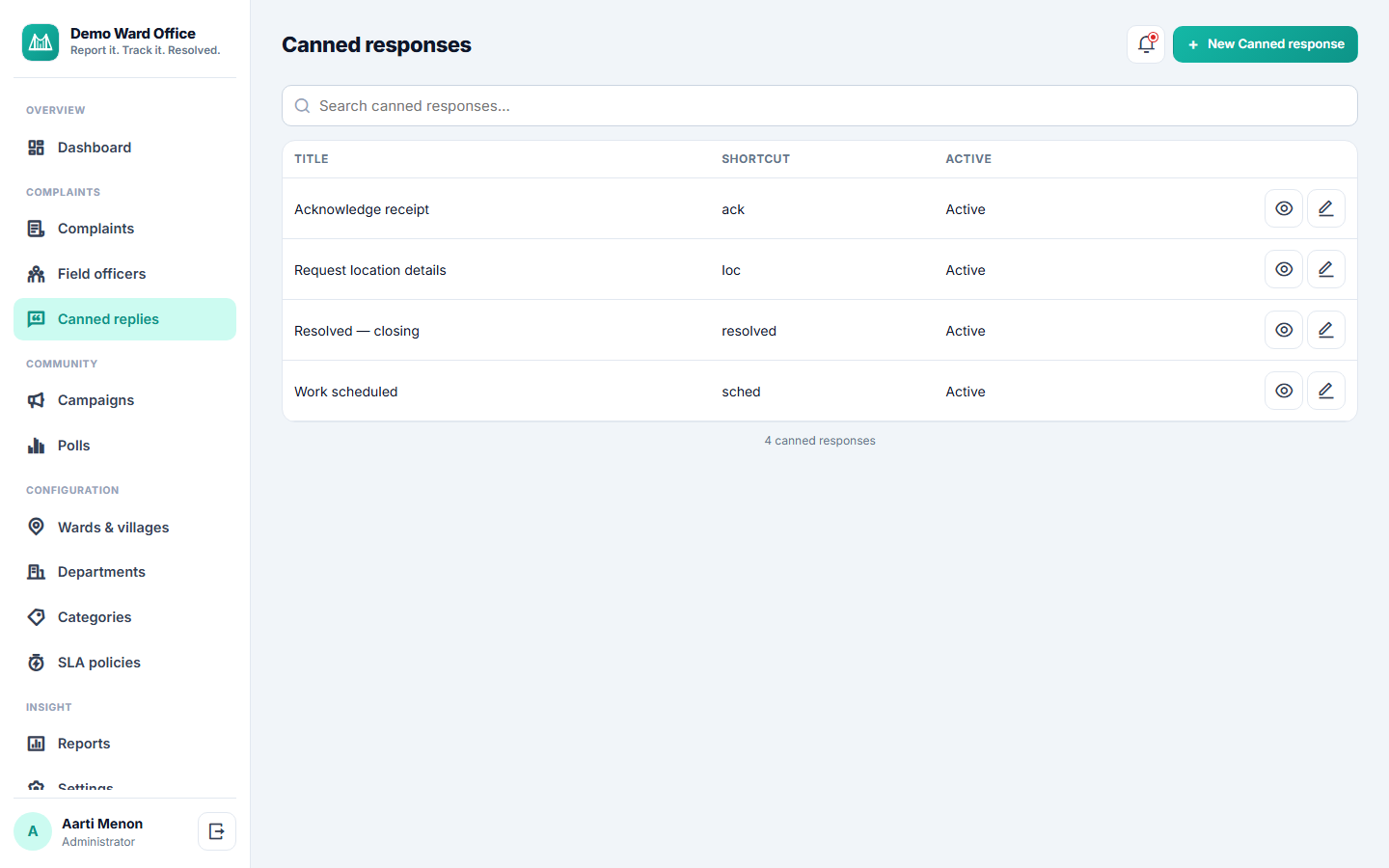Click New Canned response button

pos(1265,44)
